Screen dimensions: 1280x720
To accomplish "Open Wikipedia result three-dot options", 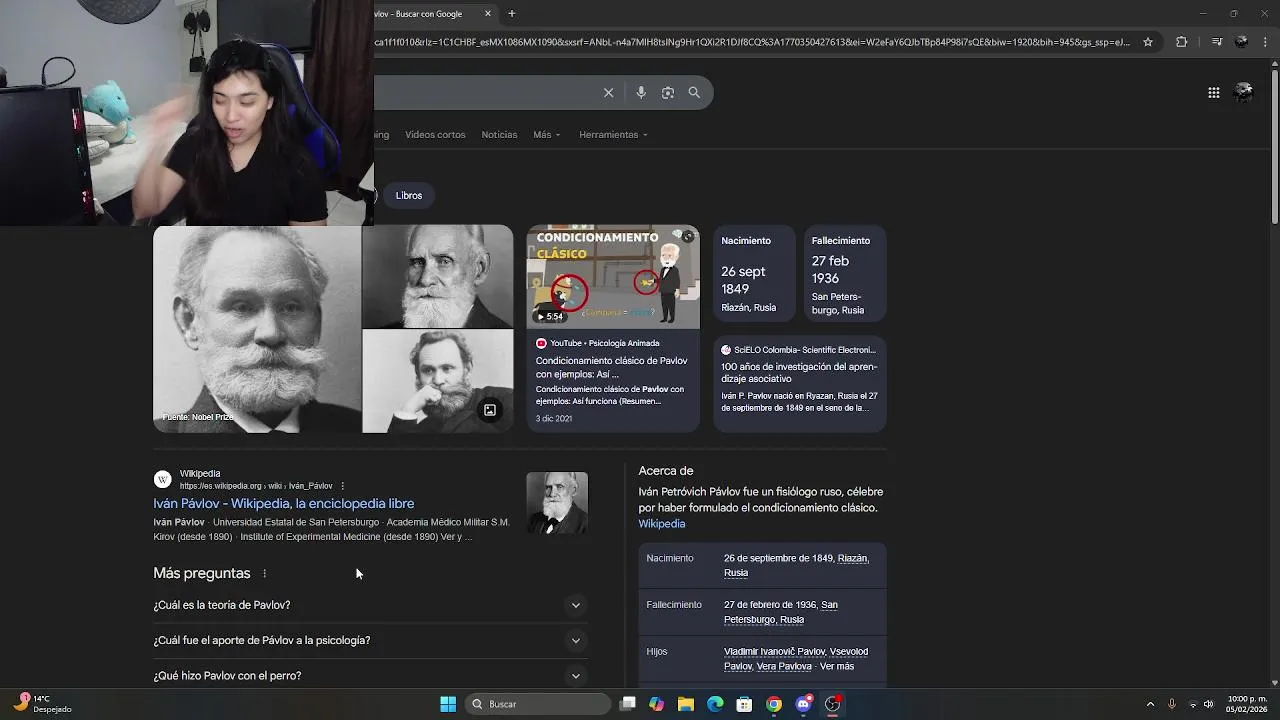I will pyautogui.click(x=342, y=486).
